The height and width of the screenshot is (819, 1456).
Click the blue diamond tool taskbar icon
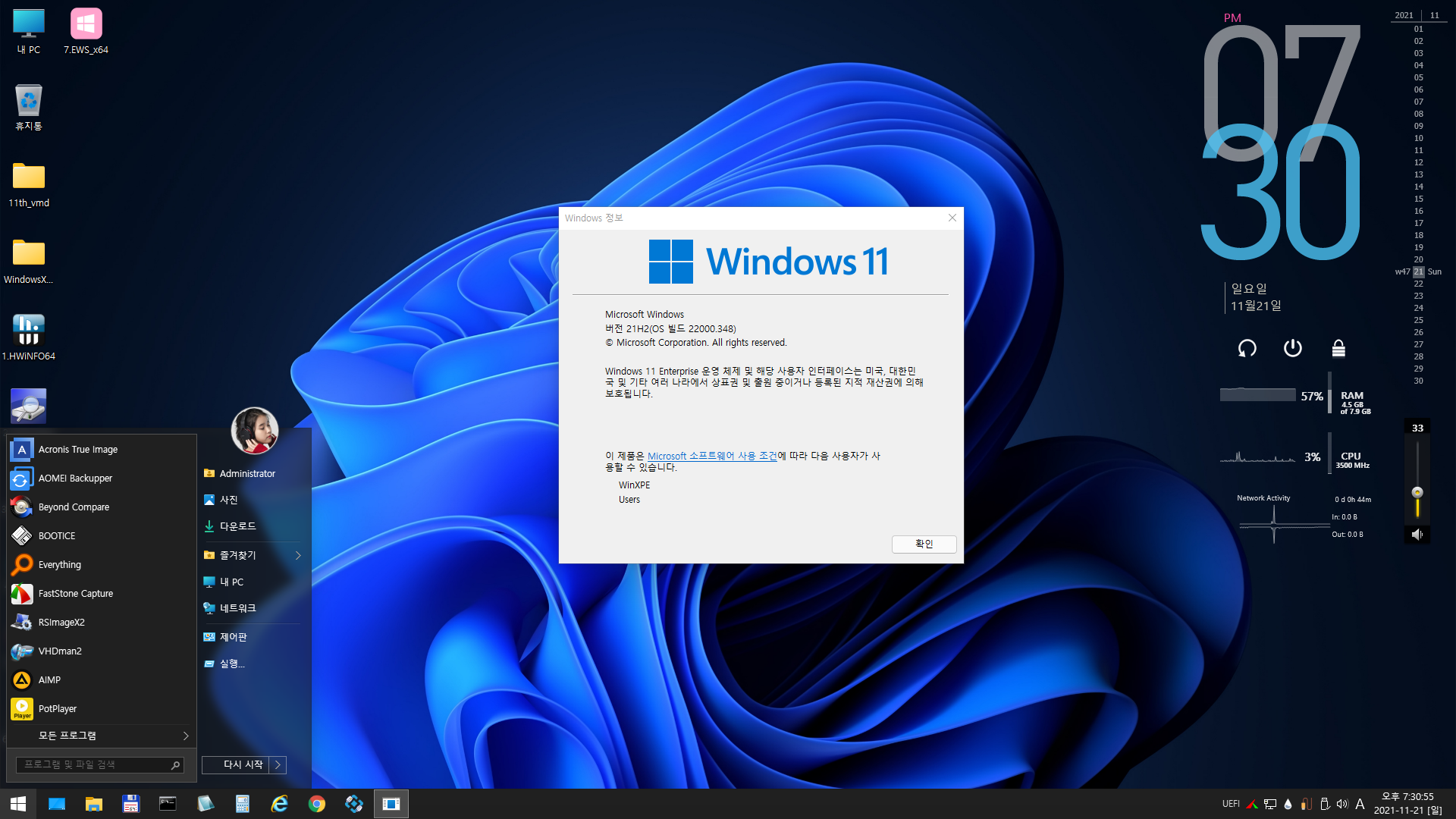(x=354, y=804)
